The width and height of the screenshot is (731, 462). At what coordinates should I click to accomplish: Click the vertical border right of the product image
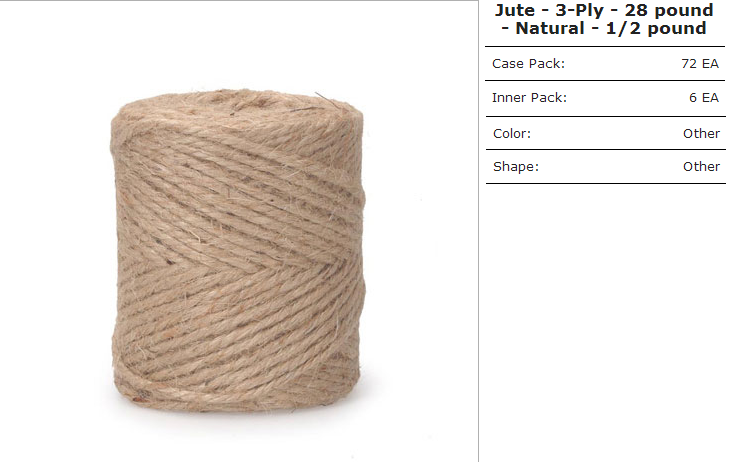(x=478, y=231)
